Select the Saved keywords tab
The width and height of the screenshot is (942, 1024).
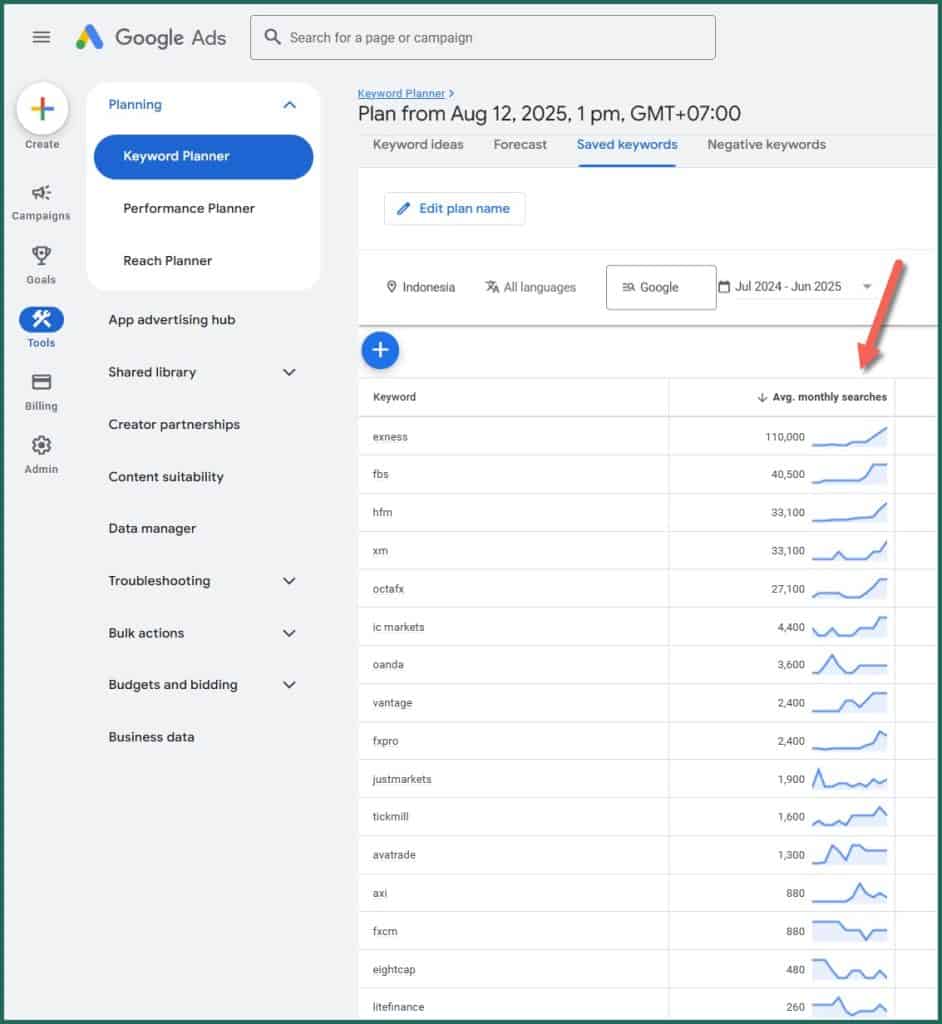[x=627, y=144]
